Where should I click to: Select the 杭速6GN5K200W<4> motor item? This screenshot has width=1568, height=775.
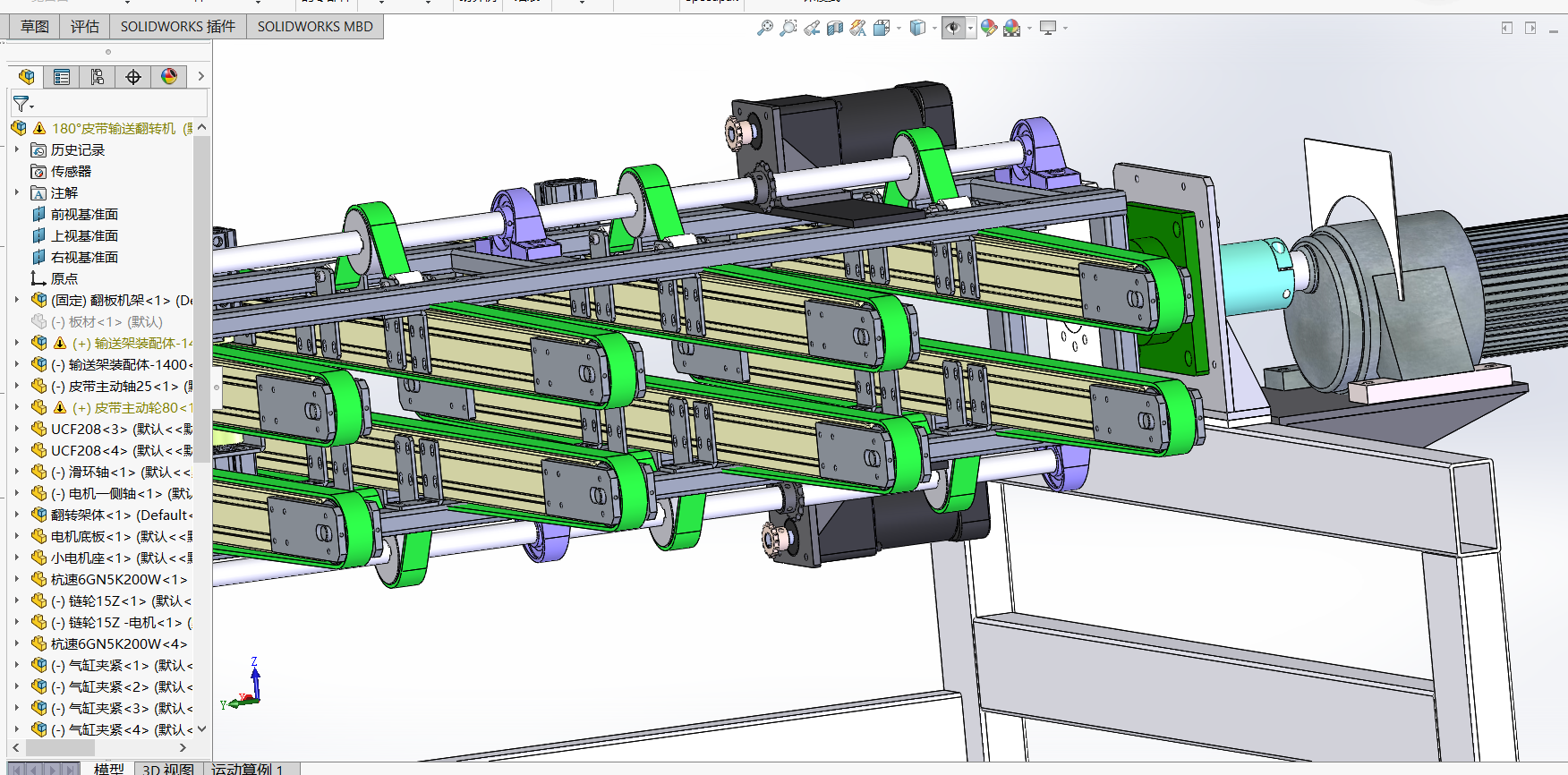tap(119, 644)
